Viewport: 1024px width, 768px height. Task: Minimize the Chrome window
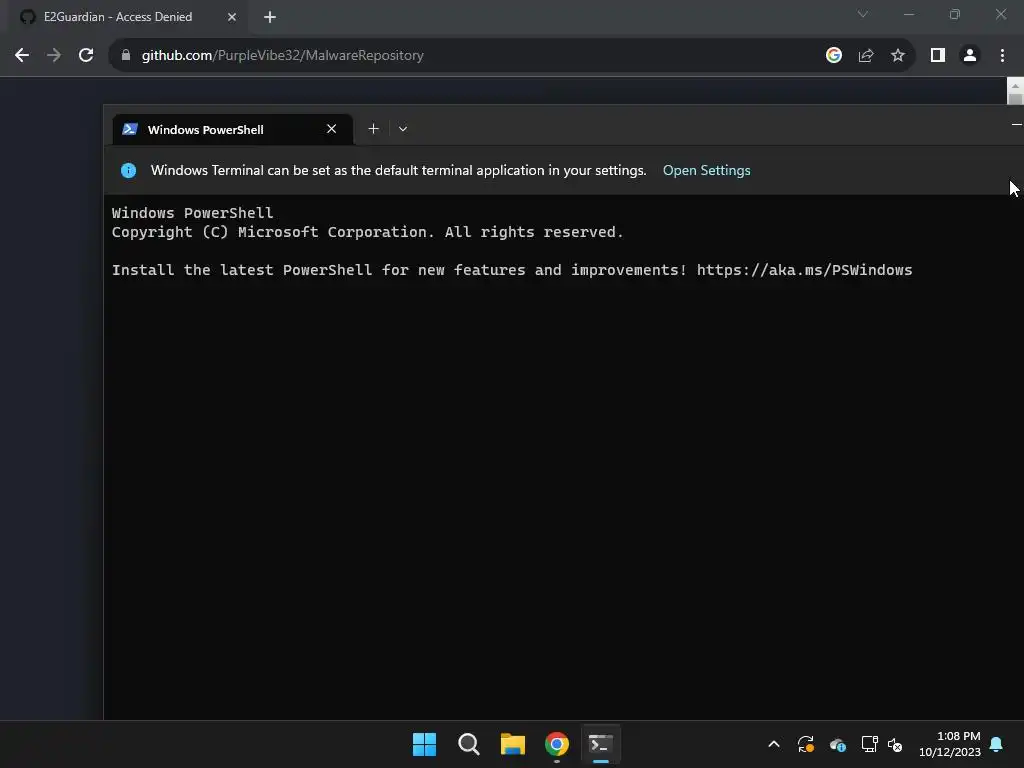909,14
